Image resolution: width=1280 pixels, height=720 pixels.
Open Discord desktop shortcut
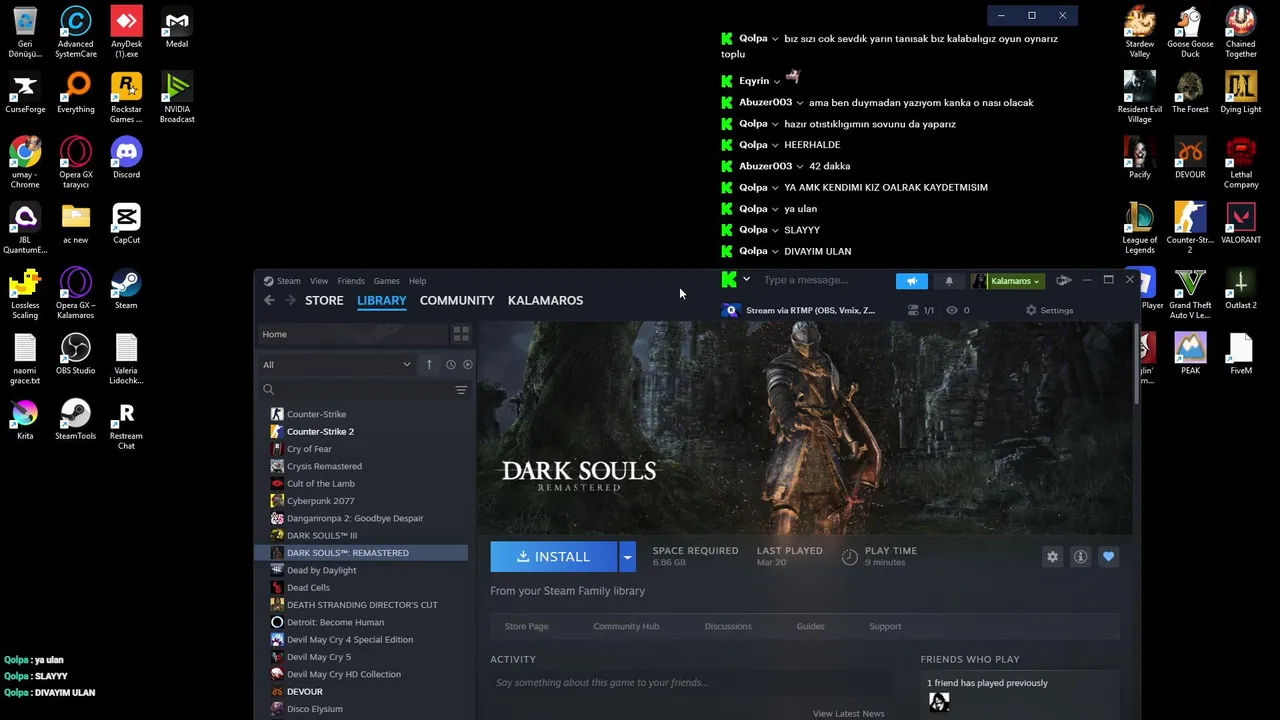point(126,158)
